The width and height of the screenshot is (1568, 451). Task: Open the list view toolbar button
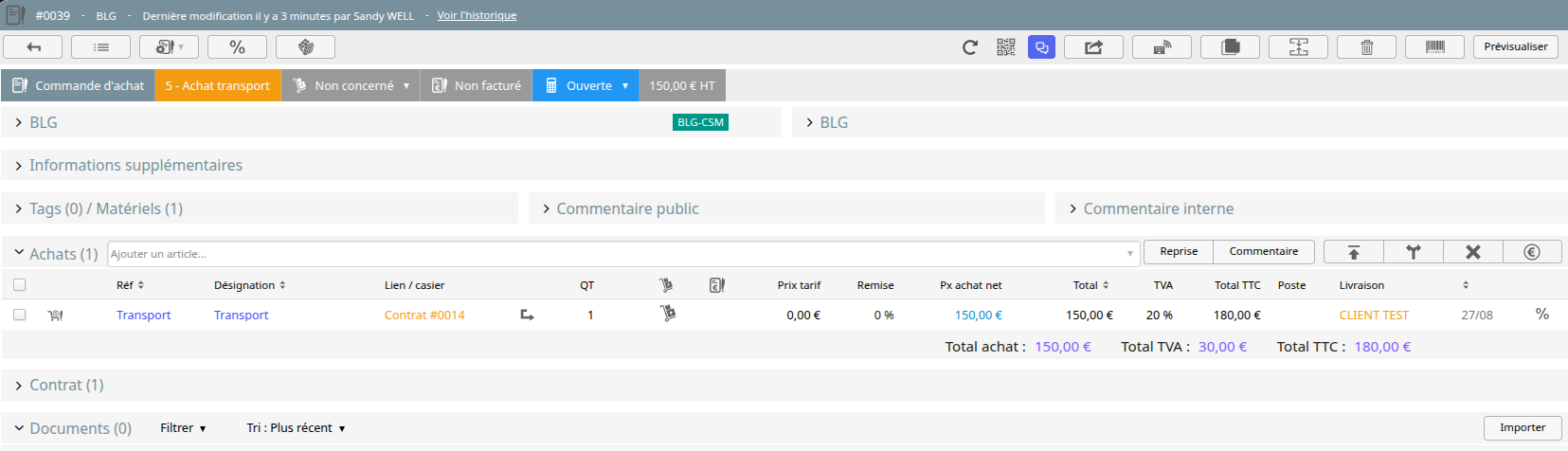click(101, 47)
